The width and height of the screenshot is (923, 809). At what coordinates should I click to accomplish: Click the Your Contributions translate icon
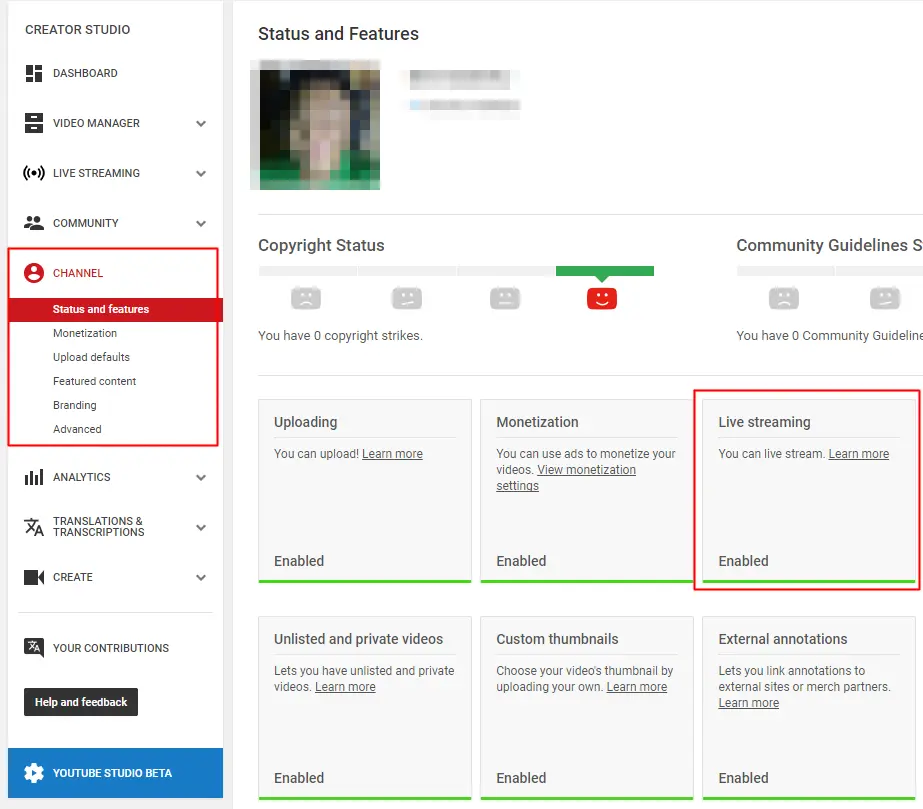click(x=34, y=648)
